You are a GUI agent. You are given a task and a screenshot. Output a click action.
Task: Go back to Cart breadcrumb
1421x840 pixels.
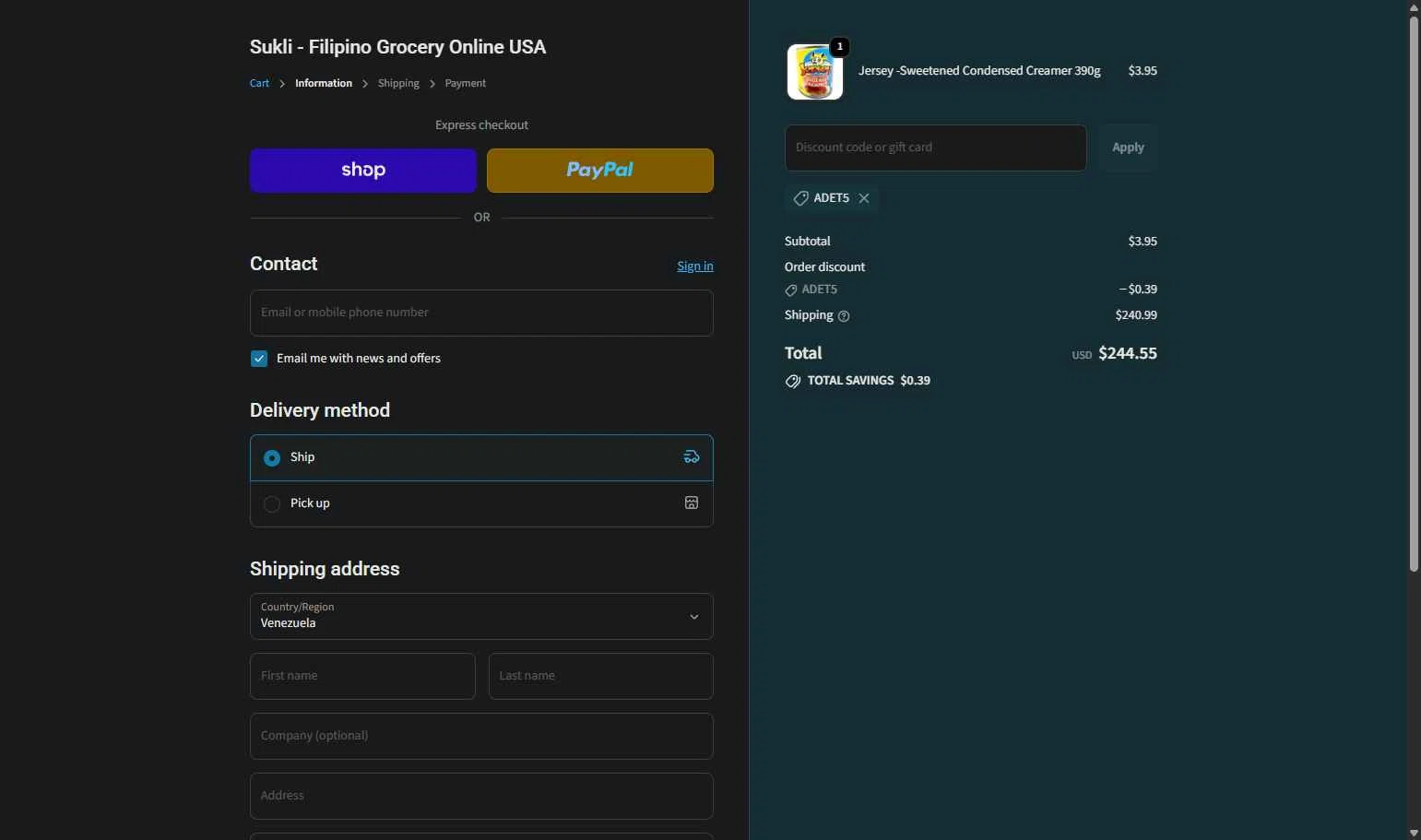coord(259,83)
